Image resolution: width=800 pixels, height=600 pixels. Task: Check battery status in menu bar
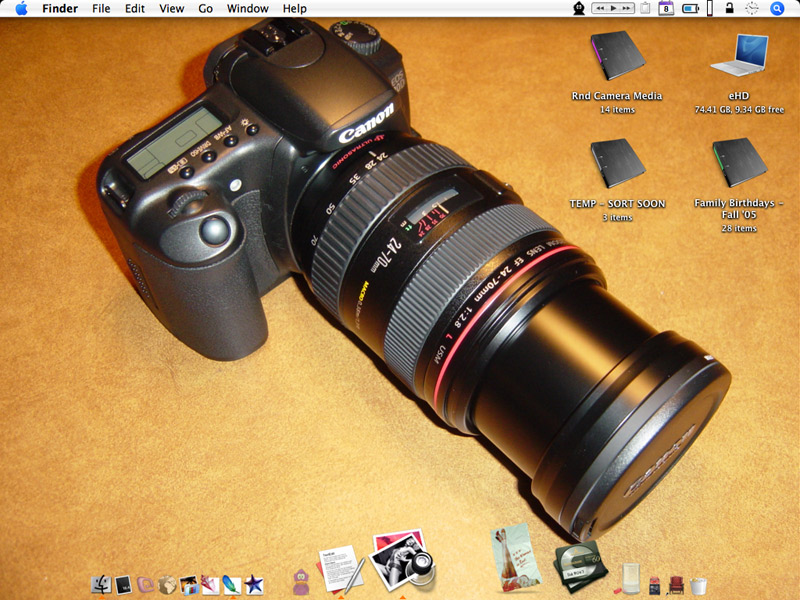690,9
